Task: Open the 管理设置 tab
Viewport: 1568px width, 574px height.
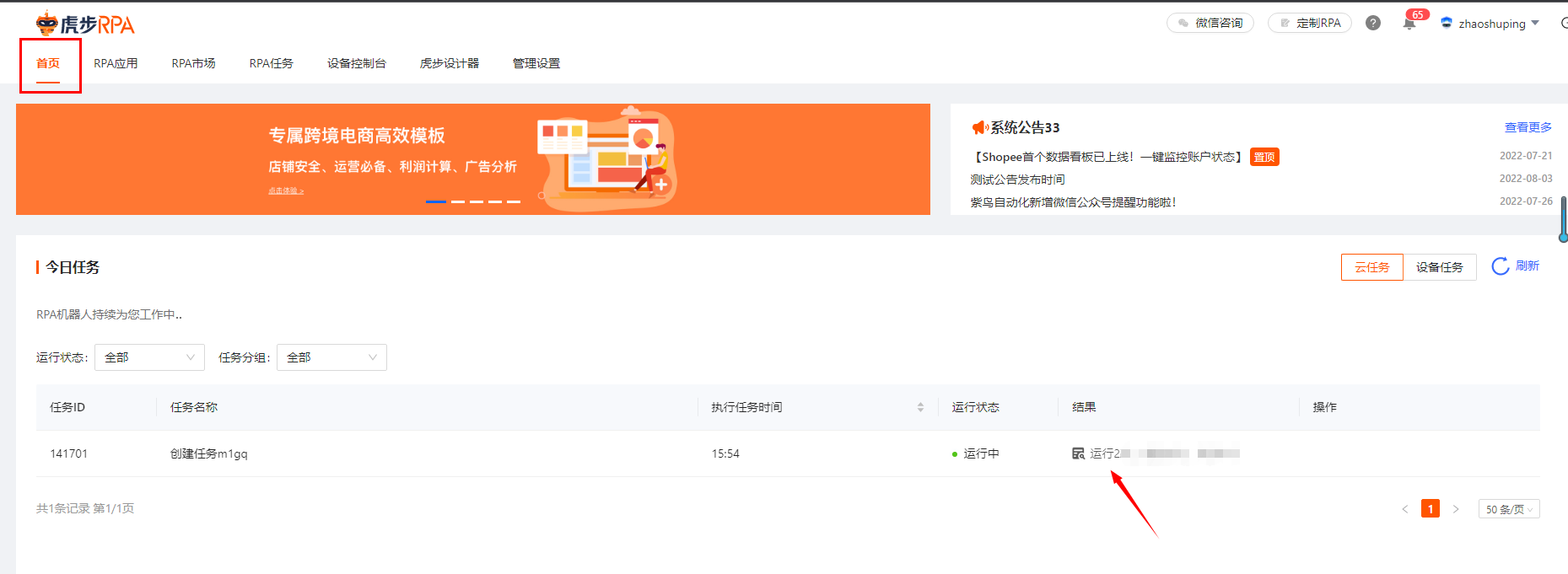Action: click(536, 63)
